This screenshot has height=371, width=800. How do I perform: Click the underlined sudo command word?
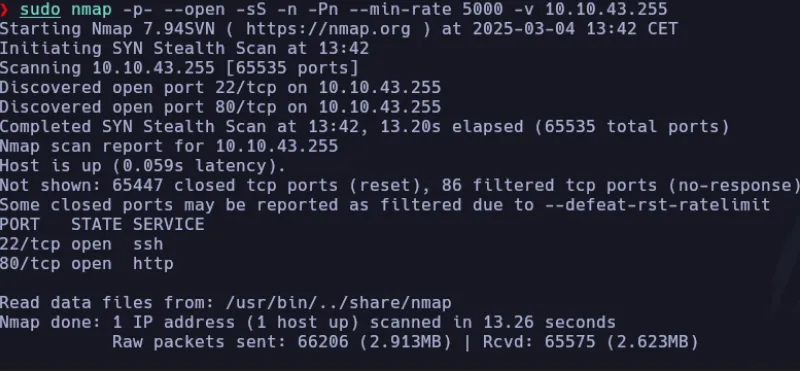coord(40,9)
